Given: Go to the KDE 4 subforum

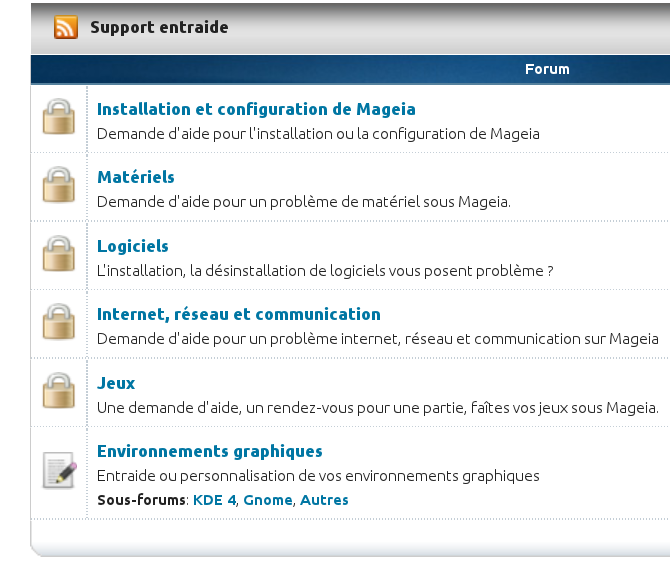Looking at the screenshot, I should click(x=215, y=500).
